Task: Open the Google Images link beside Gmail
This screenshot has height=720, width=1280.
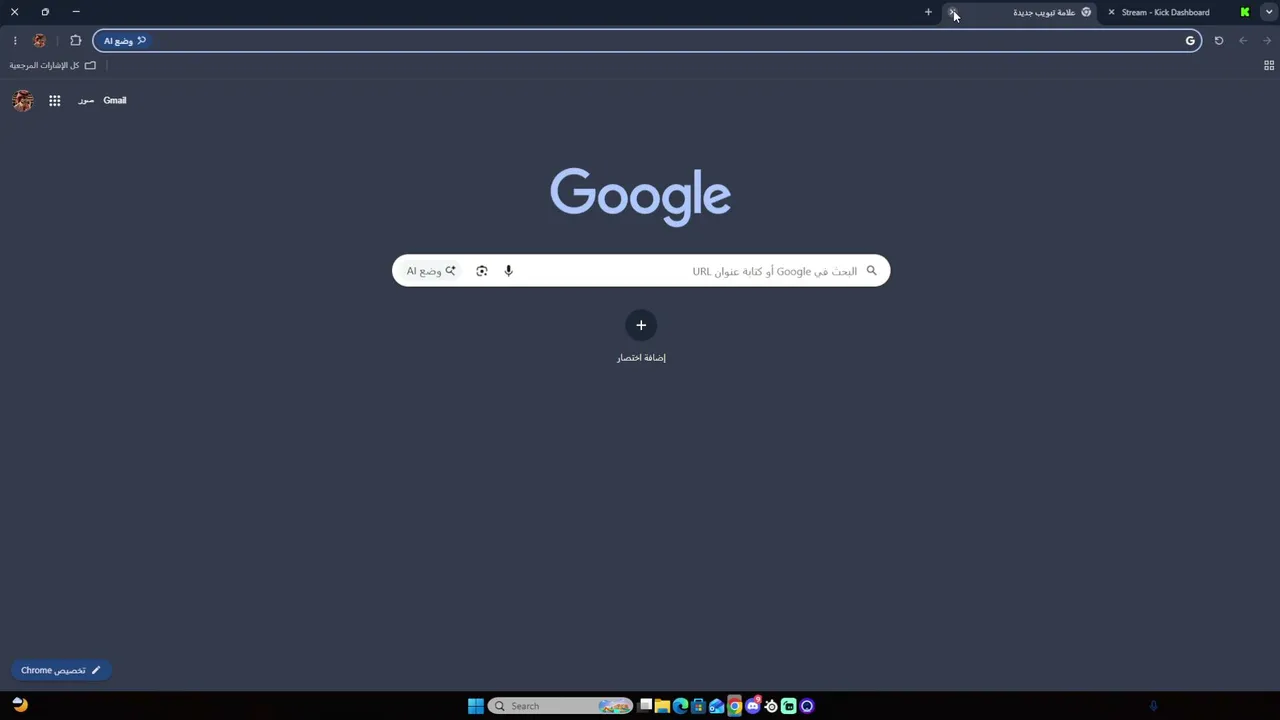Action: click(x=86, y=100)
